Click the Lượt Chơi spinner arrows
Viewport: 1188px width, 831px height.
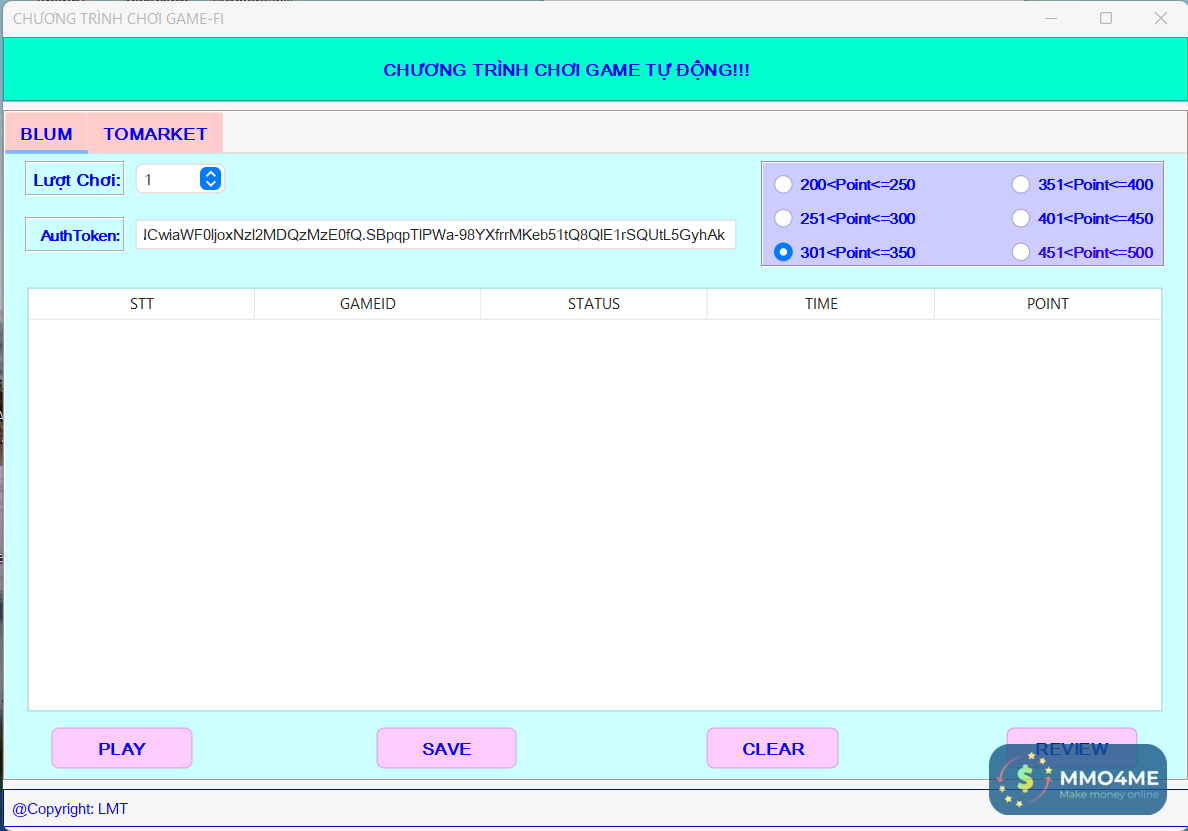coord(211,179)
